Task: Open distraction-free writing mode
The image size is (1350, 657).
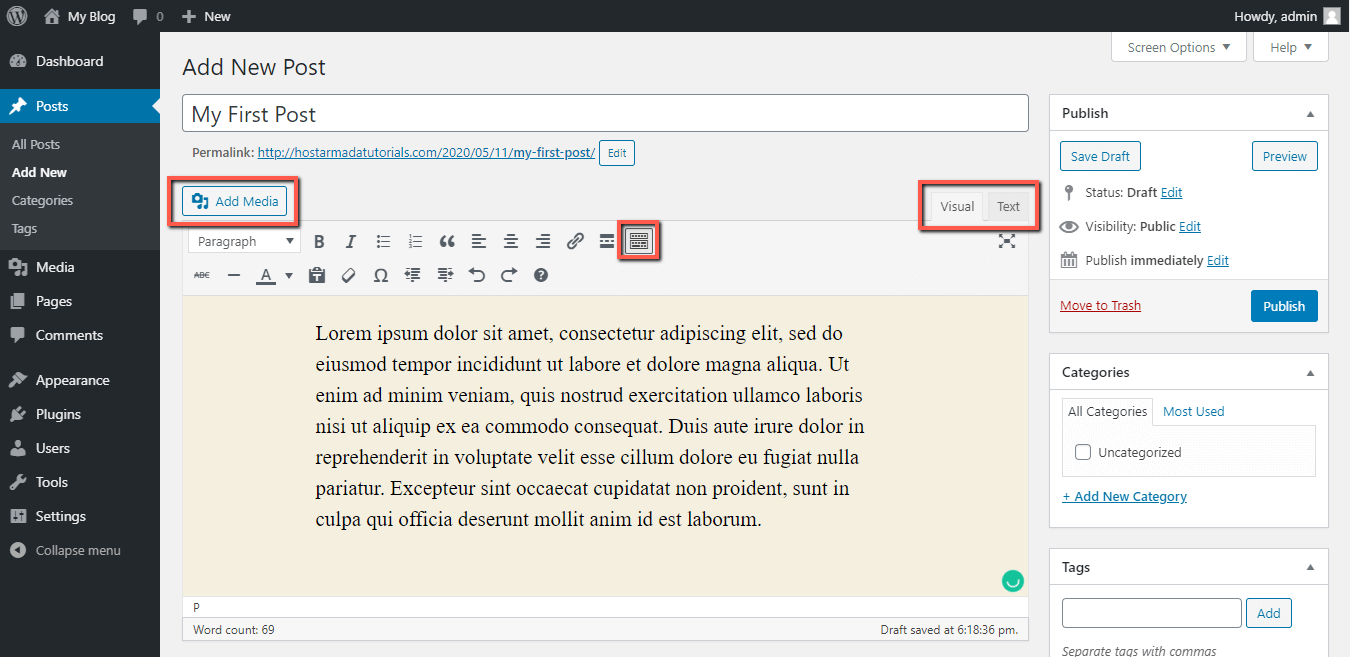Action: 1007,241
